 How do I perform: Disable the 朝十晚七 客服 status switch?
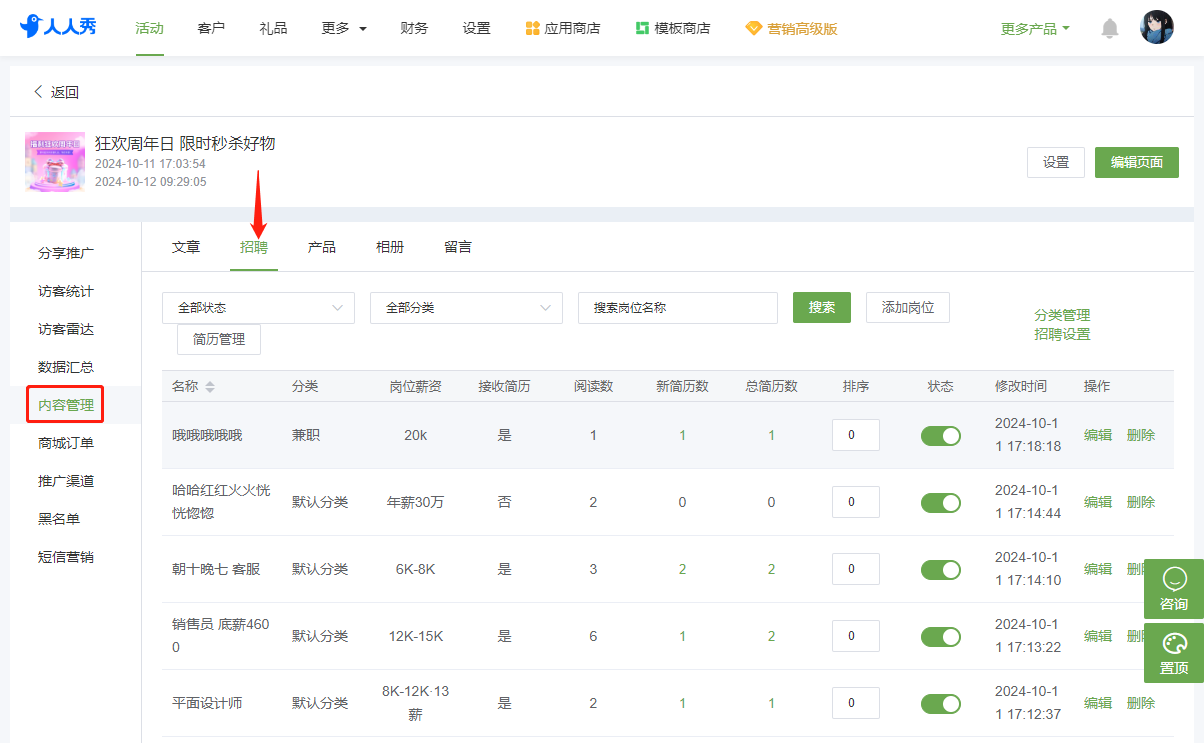[941, 569]
